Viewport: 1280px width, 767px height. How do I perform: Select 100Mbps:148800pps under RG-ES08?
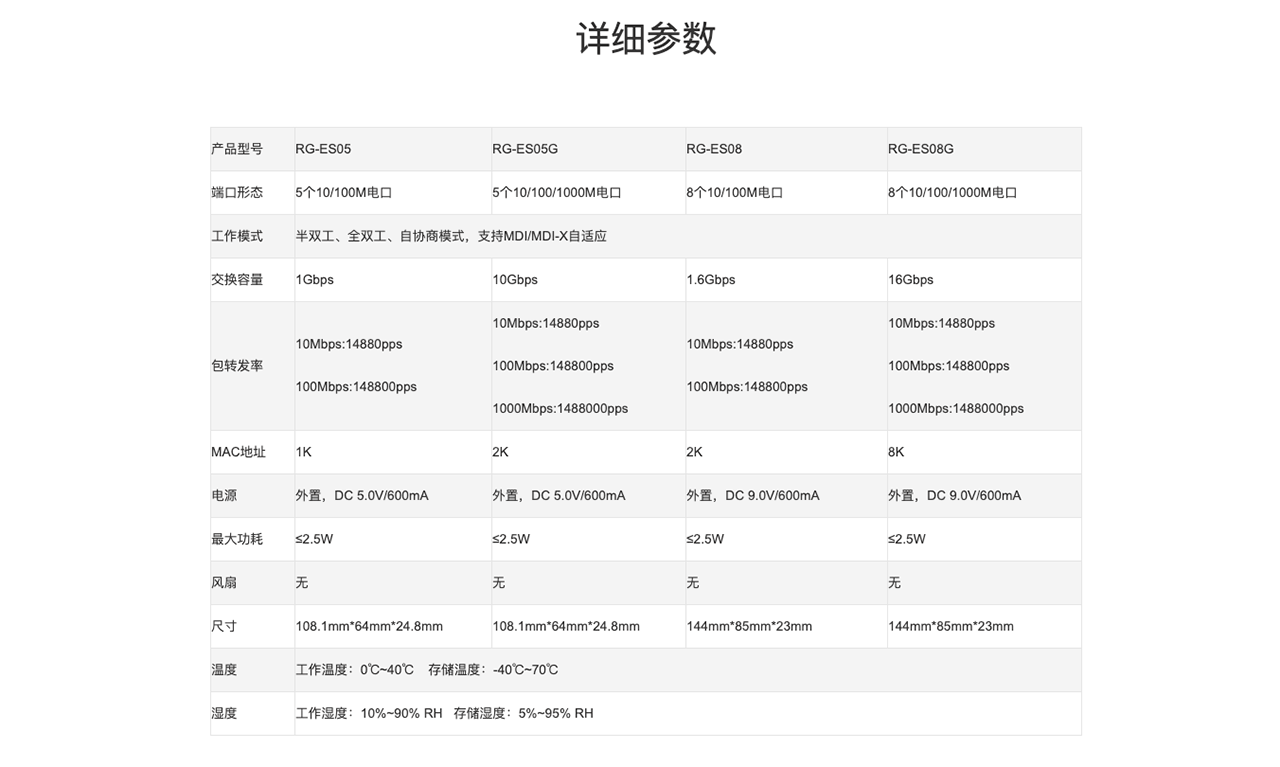coord(747,387)
